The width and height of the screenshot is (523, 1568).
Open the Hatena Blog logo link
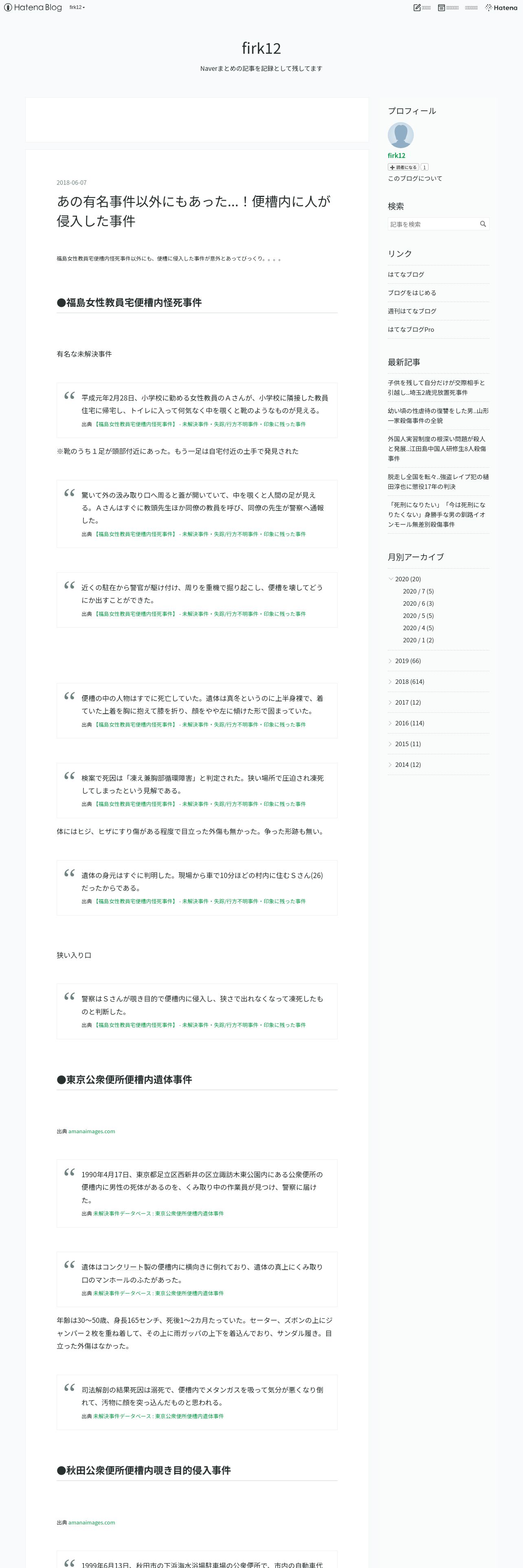coord(33,7)
